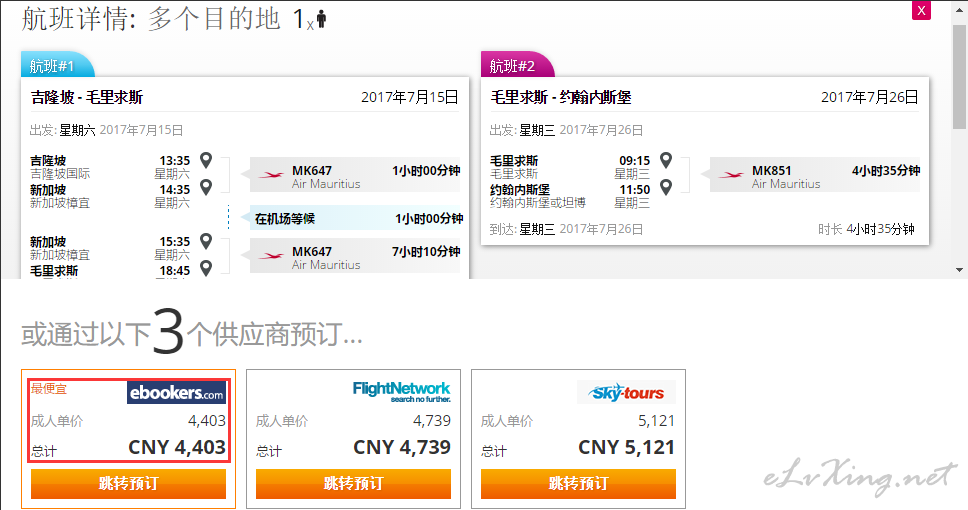Click the ebookers.com supplier logo
The image size is (968, 510).
coord(176,392)
